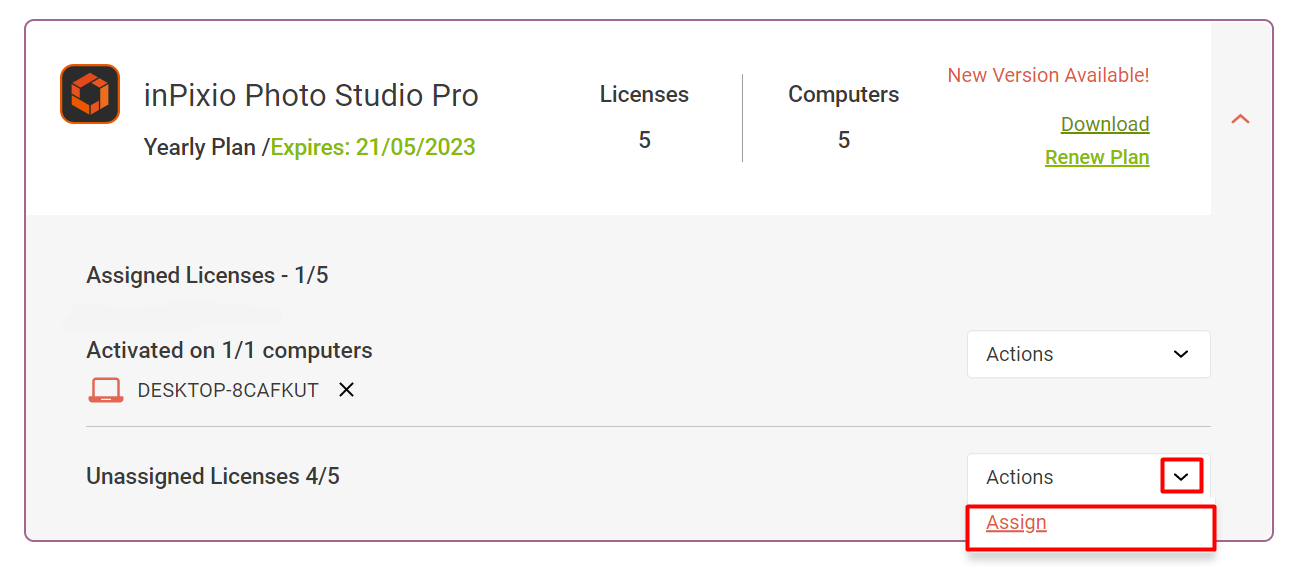The image size is (1295, 574).
Task: Click the arrow on the Unassigned Licenses Actions dropdown
Action: [1181, 477]
